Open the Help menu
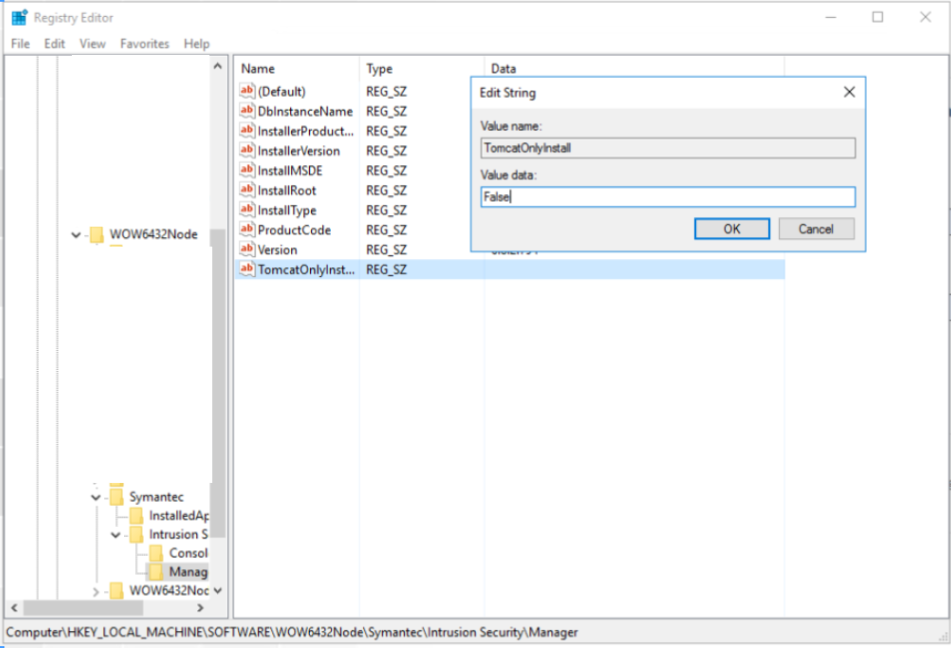 (x=197, y=44)
